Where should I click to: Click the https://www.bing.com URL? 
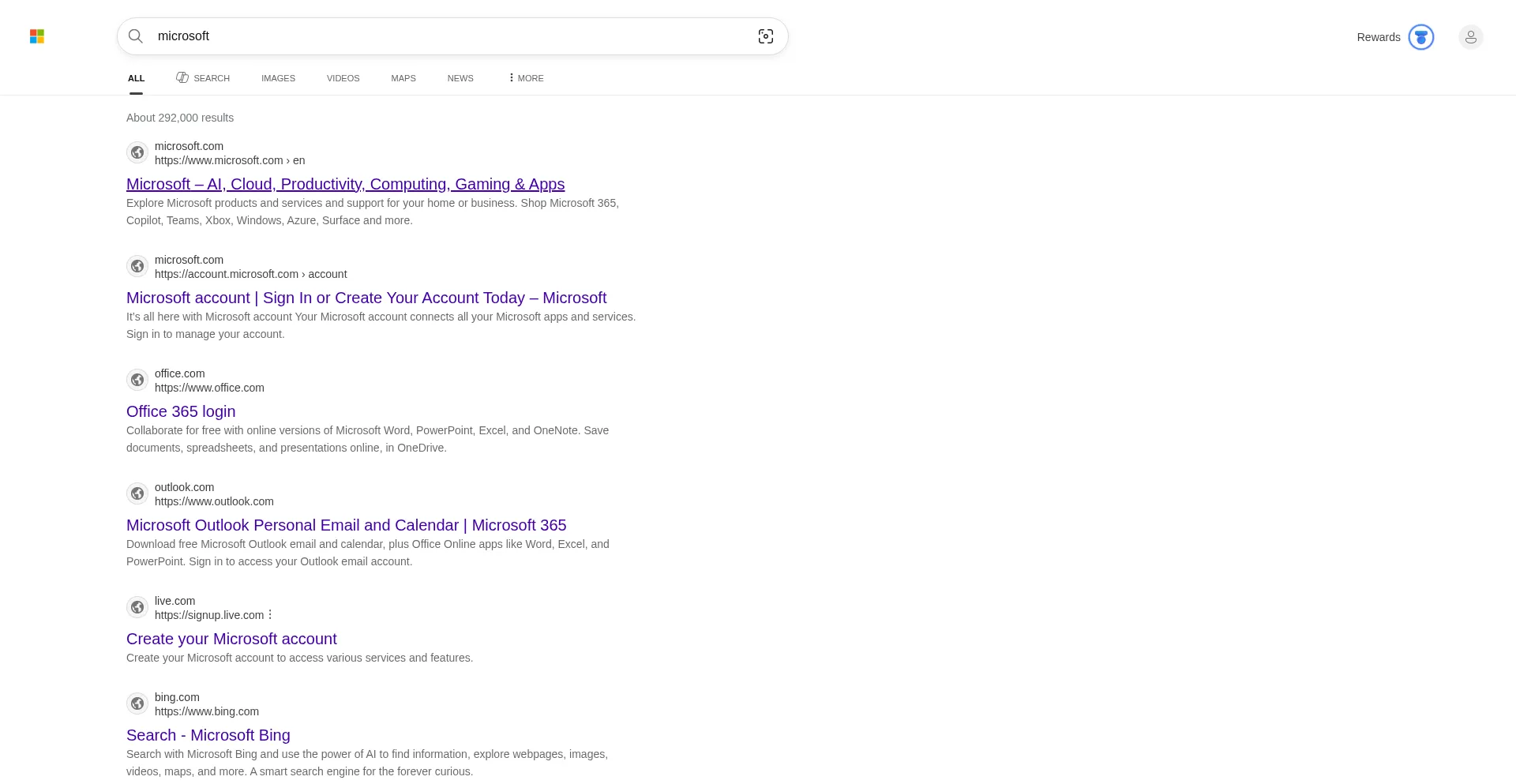207,711
